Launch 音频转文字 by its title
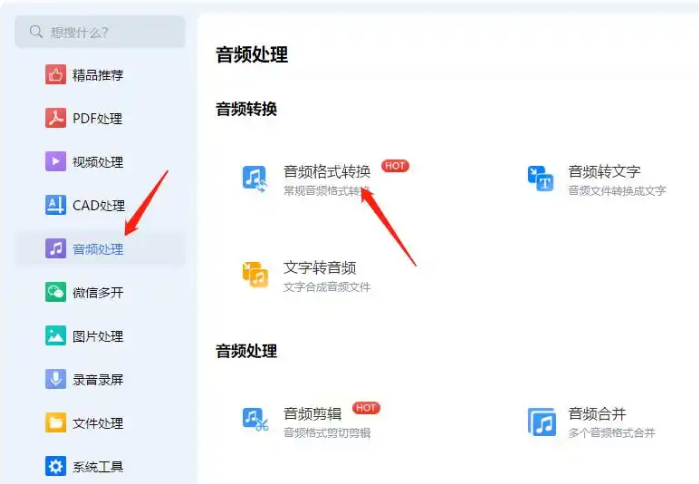This screenshot has height=484, width=699. coord(604,171)
